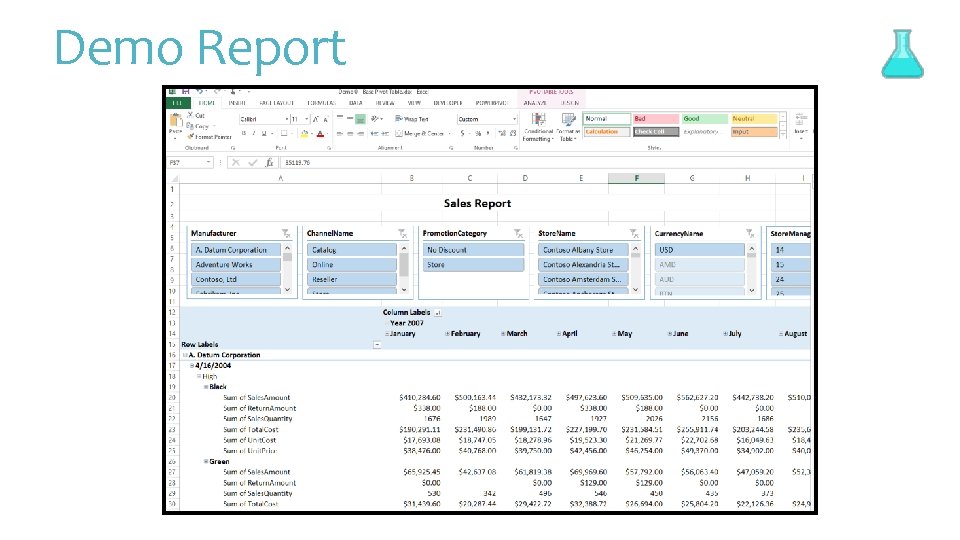The width and height of the screenshot is (960, 540).
Task: Open the font size dropdown
Action: 306,119
